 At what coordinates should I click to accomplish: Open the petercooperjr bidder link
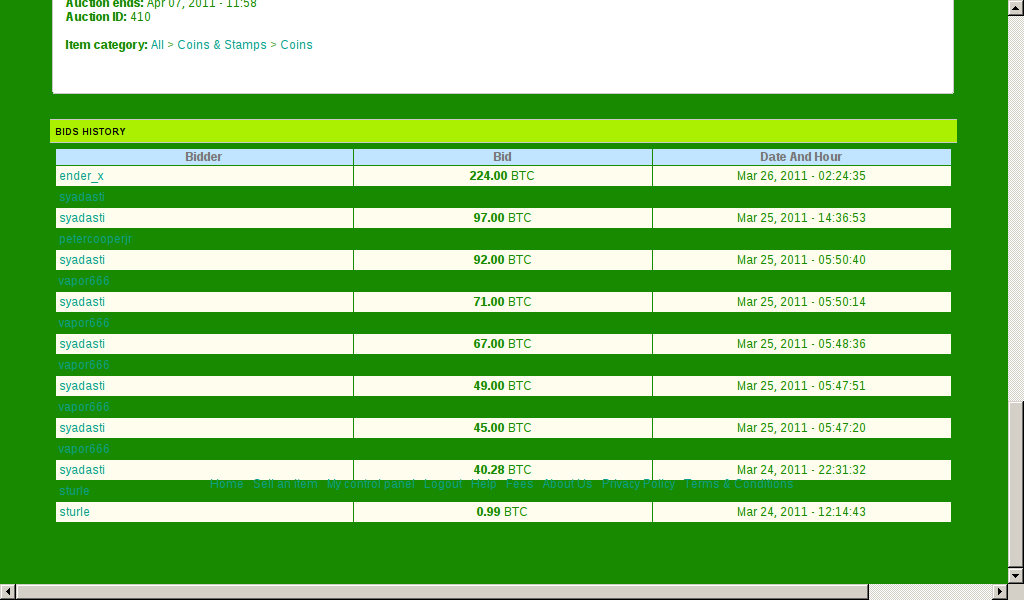(95, 239)
